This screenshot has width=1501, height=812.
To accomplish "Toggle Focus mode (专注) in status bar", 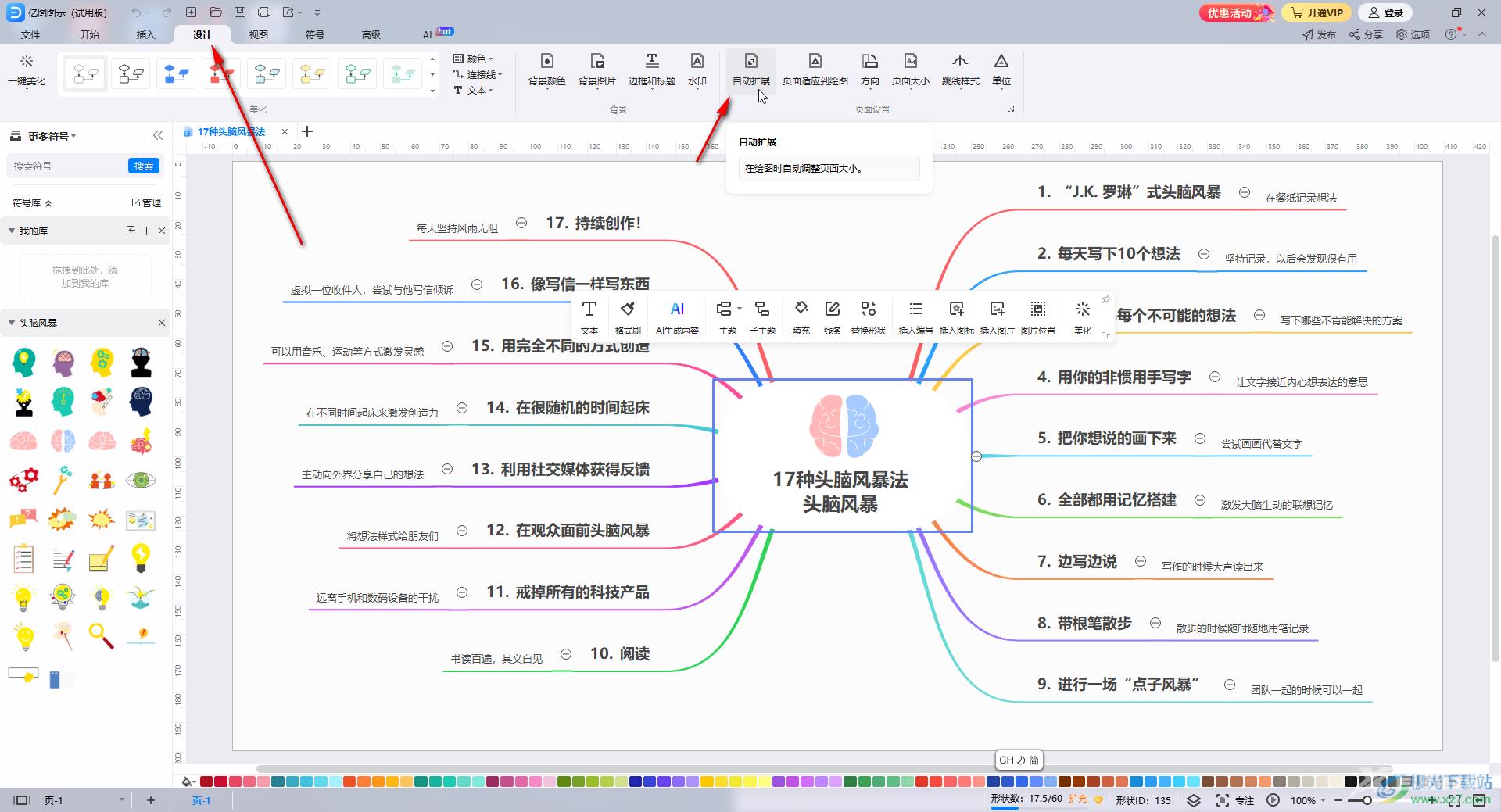I will (x=1235, y=800).
